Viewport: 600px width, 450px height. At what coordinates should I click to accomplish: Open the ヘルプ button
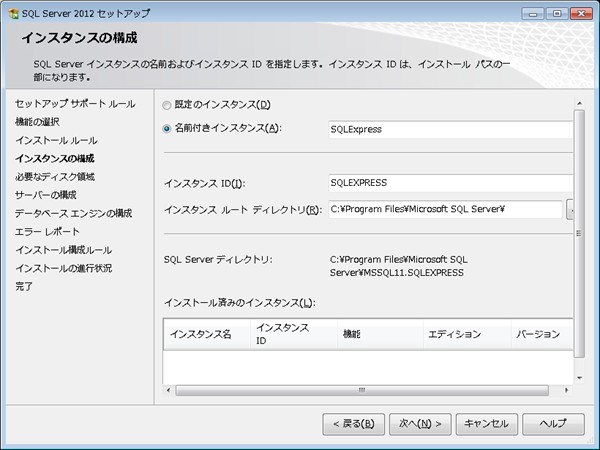[x=553, y=424]
